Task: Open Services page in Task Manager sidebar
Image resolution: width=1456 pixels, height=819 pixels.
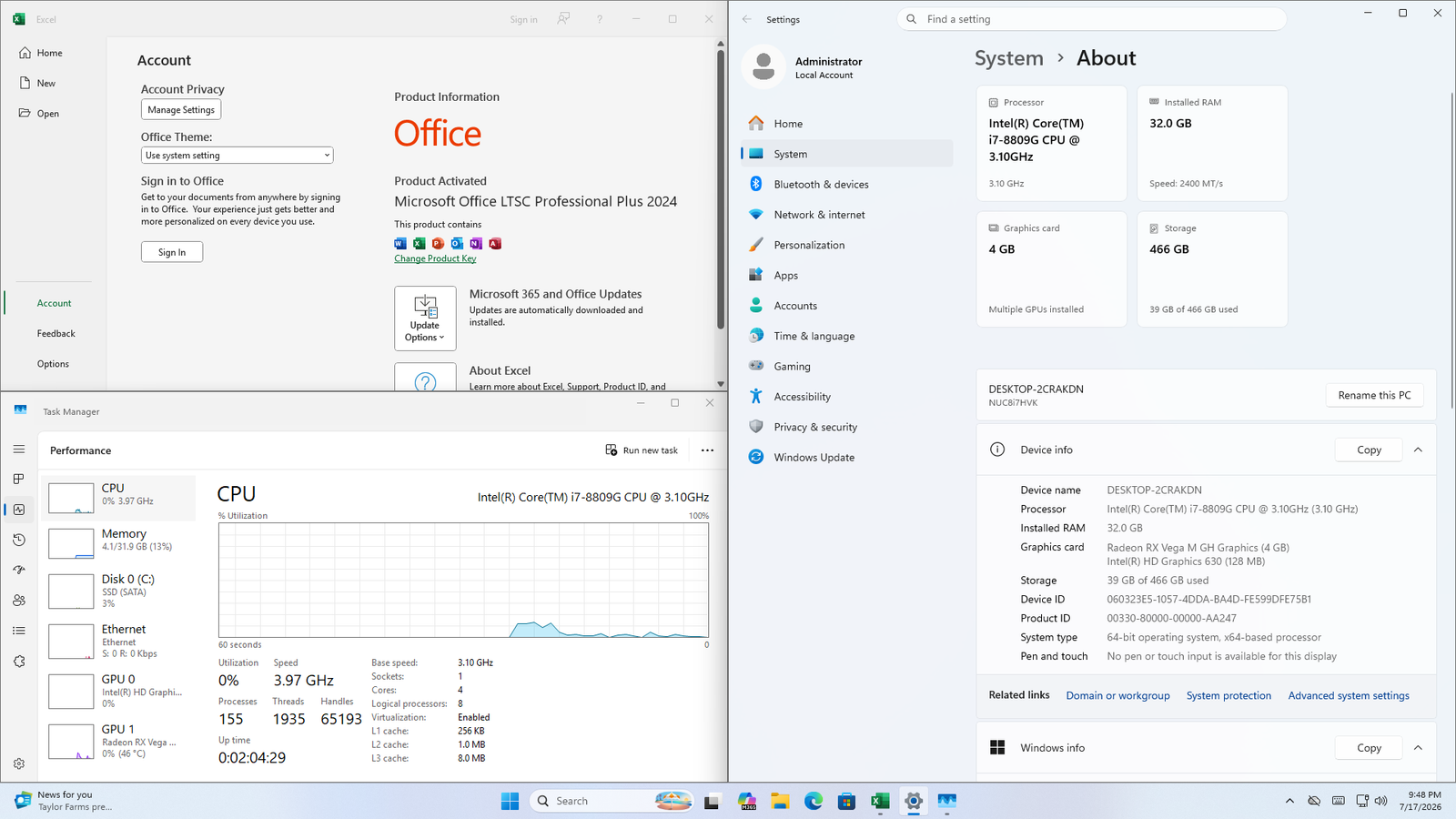Action: pyautogui.click(x=19, y=662)
